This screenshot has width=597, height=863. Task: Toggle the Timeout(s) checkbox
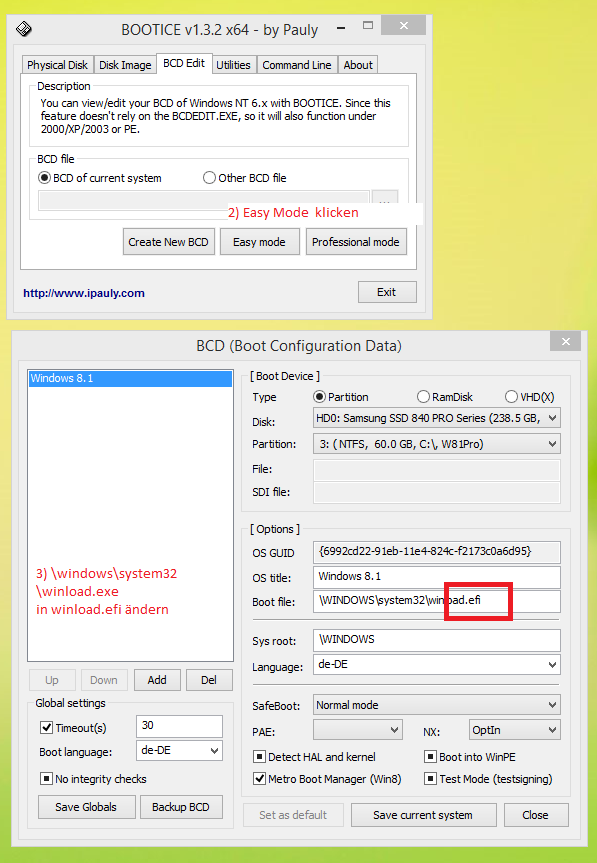click(x=73, y=728)
